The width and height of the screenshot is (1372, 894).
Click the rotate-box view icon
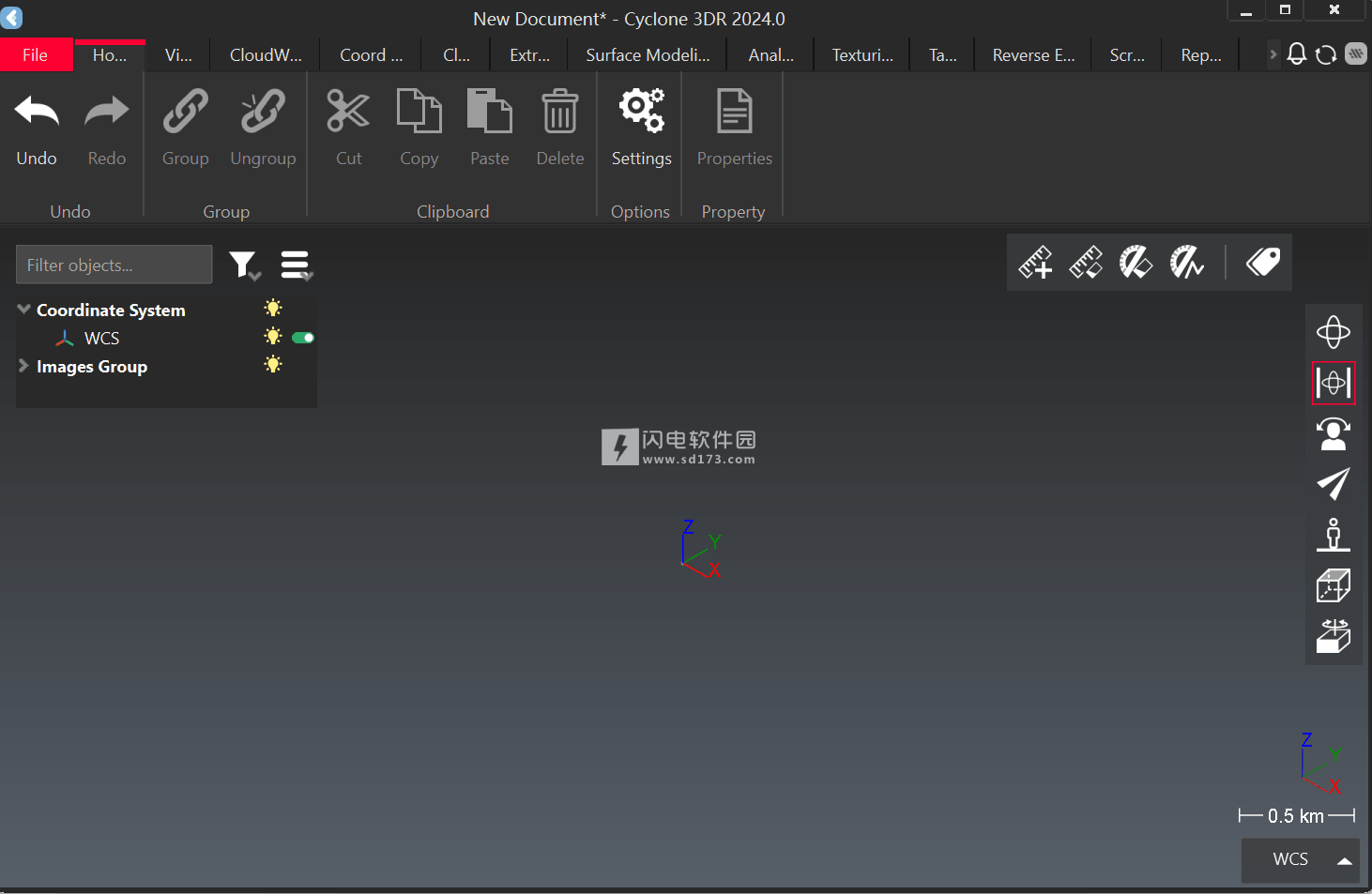point(1334,636)
